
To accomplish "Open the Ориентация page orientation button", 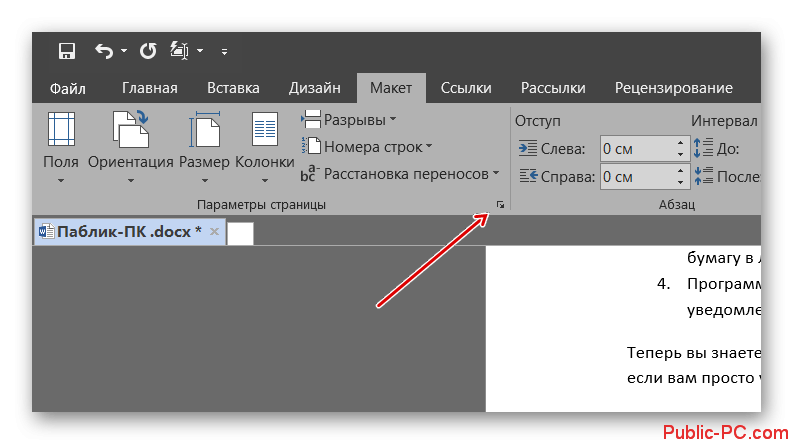I will coord(130,147).
